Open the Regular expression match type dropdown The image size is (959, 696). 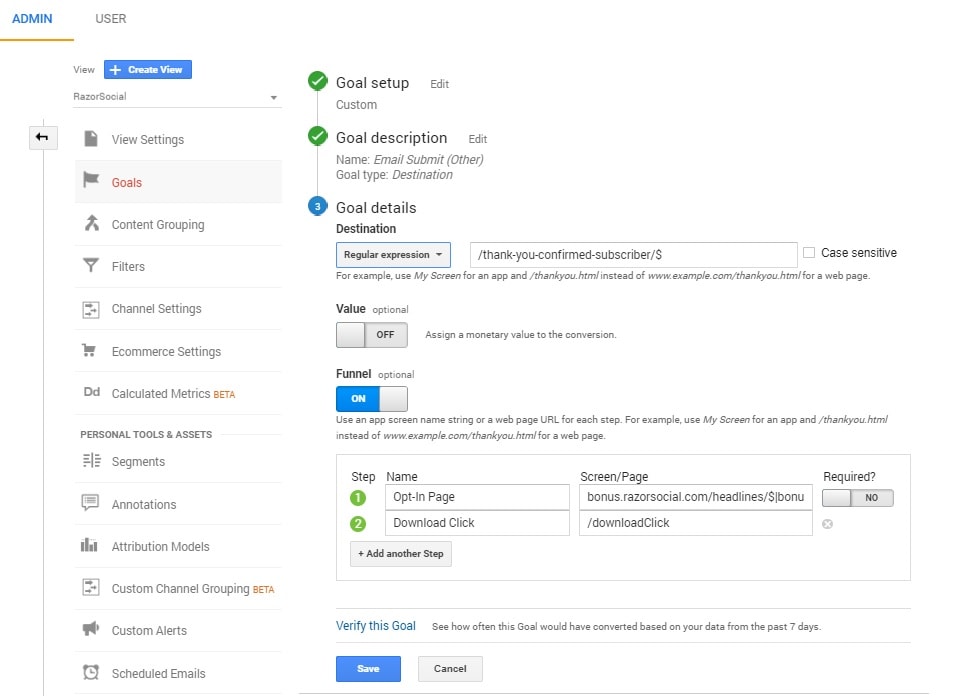click(x=393, y=255)
